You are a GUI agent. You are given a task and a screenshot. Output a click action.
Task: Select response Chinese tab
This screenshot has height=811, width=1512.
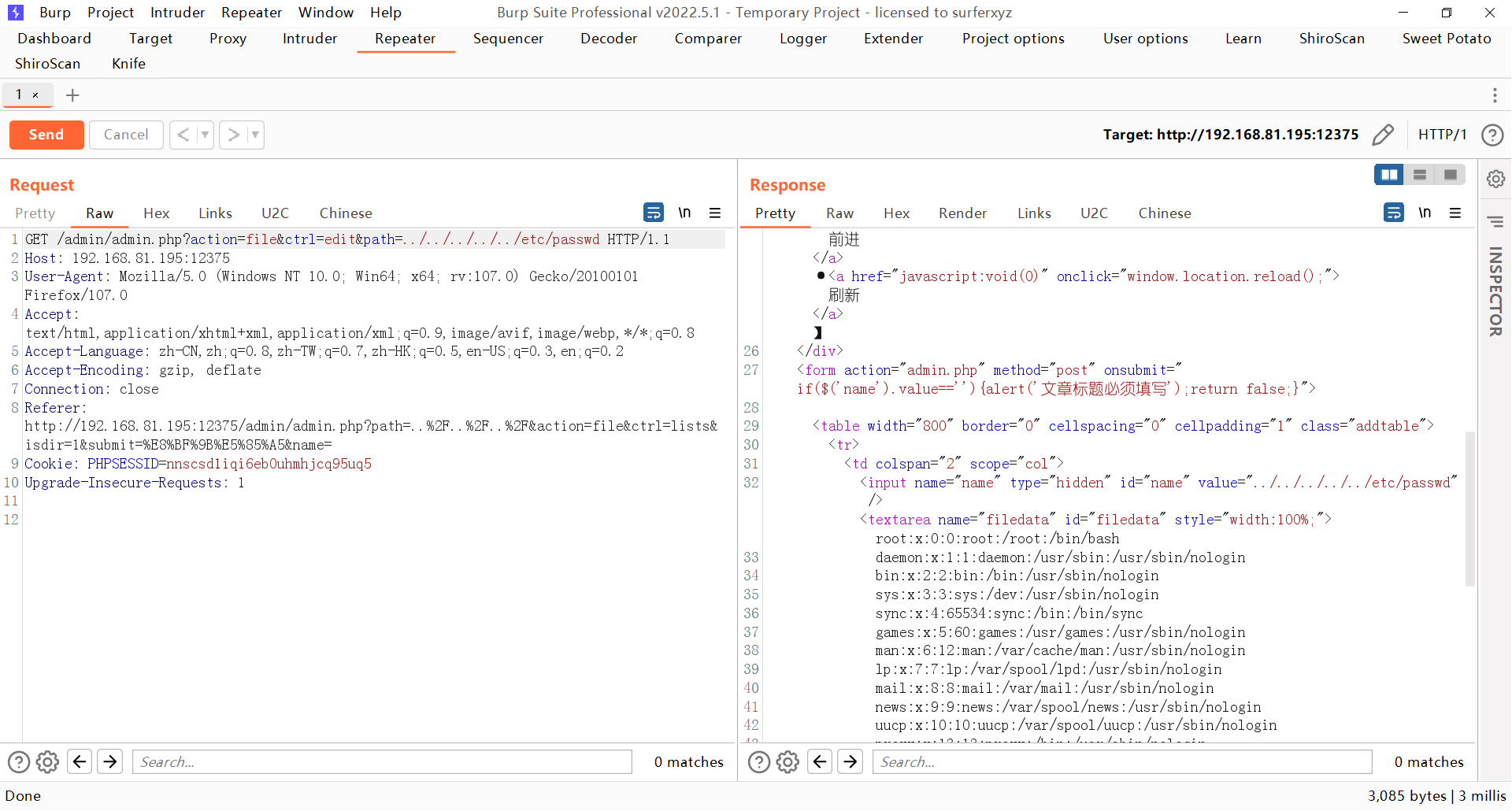[1165, 213]
